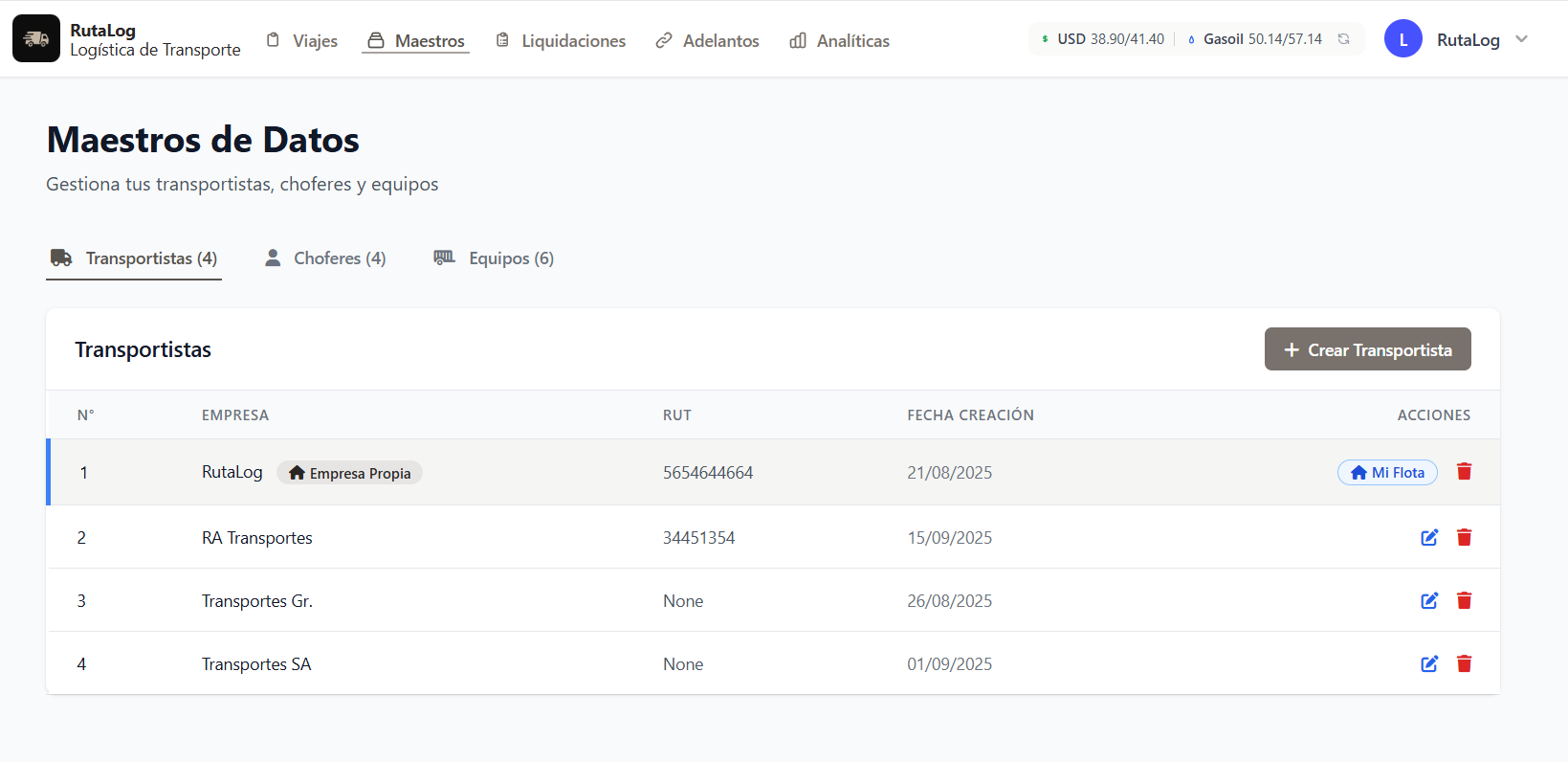Image resolution: width=1568 pixels, height=762 pixels.
Task: Click the RutaLog truck logo icon
Action: click(x=36, y=38)
